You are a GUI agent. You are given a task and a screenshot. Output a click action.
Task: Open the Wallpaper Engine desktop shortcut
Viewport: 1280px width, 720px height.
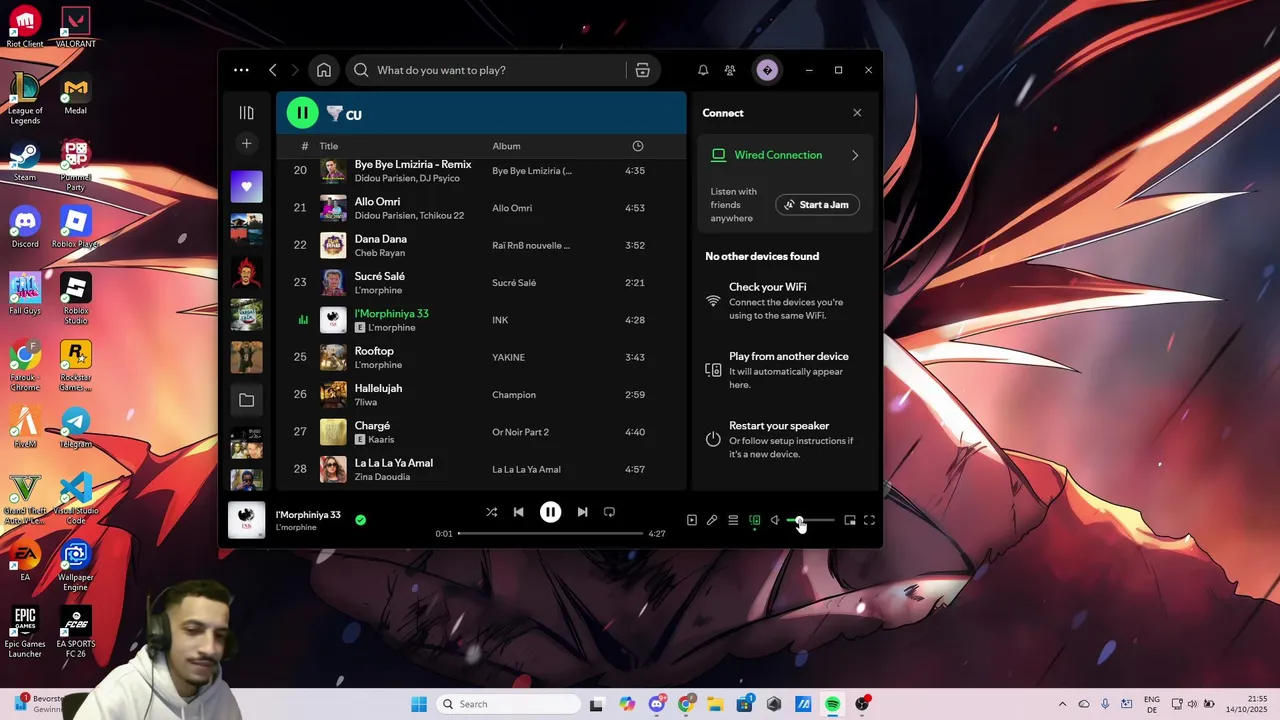coord(76,566)
